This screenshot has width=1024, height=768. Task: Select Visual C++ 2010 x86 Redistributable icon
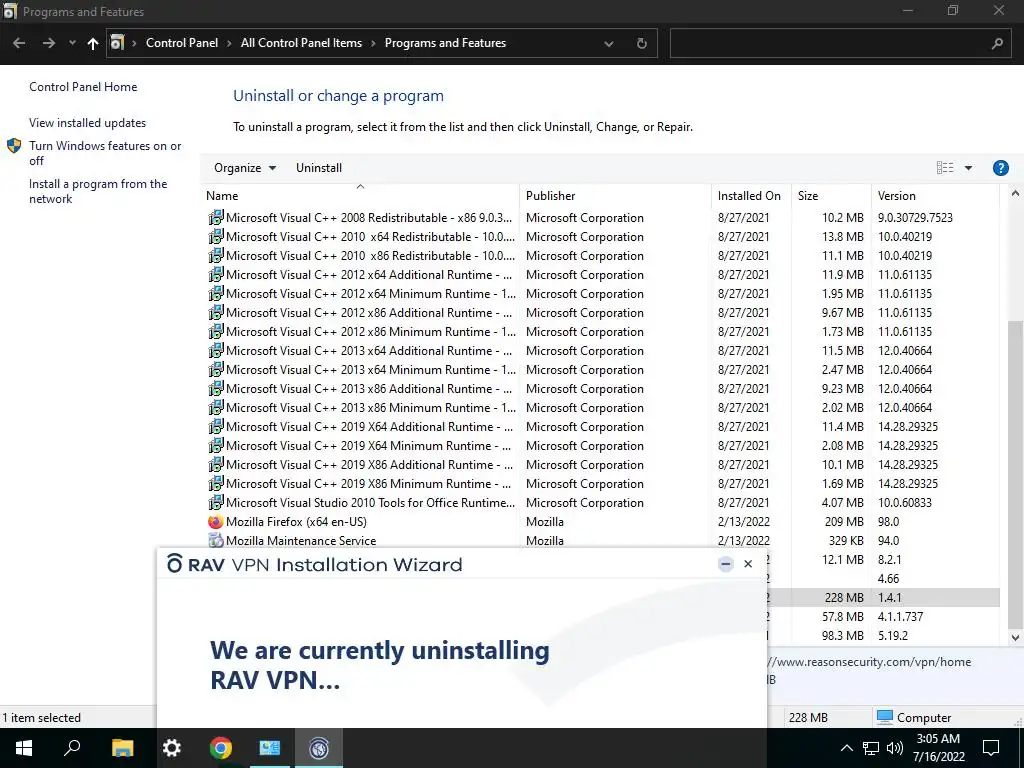pos(216,255)
